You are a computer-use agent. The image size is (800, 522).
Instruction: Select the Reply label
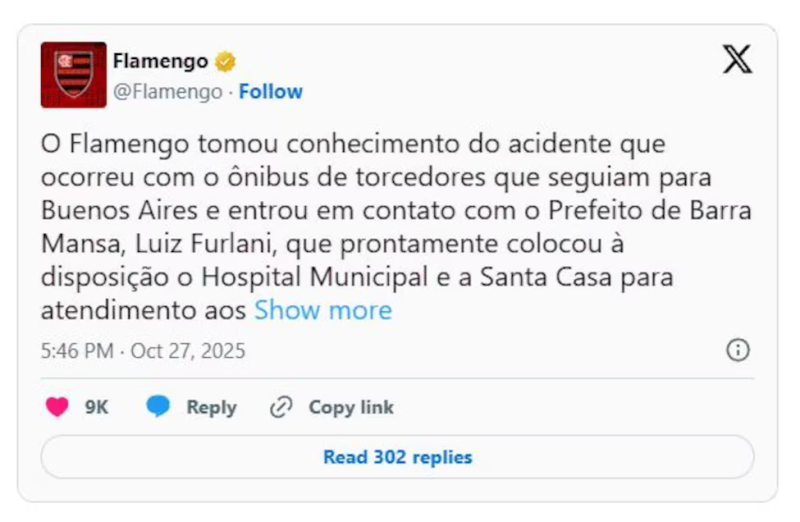click(x=211, y=407)
